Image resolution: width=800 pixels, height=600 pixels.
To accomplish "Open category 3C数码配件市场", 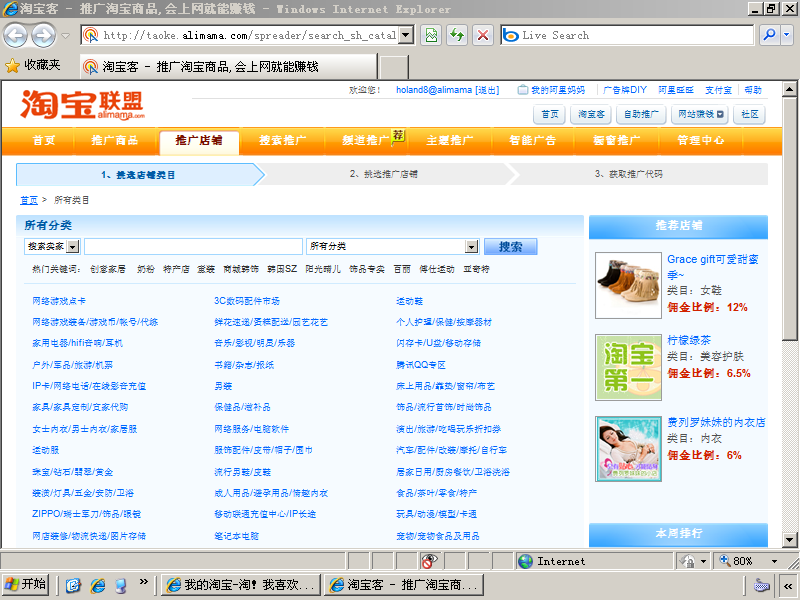I will point(247,301).
